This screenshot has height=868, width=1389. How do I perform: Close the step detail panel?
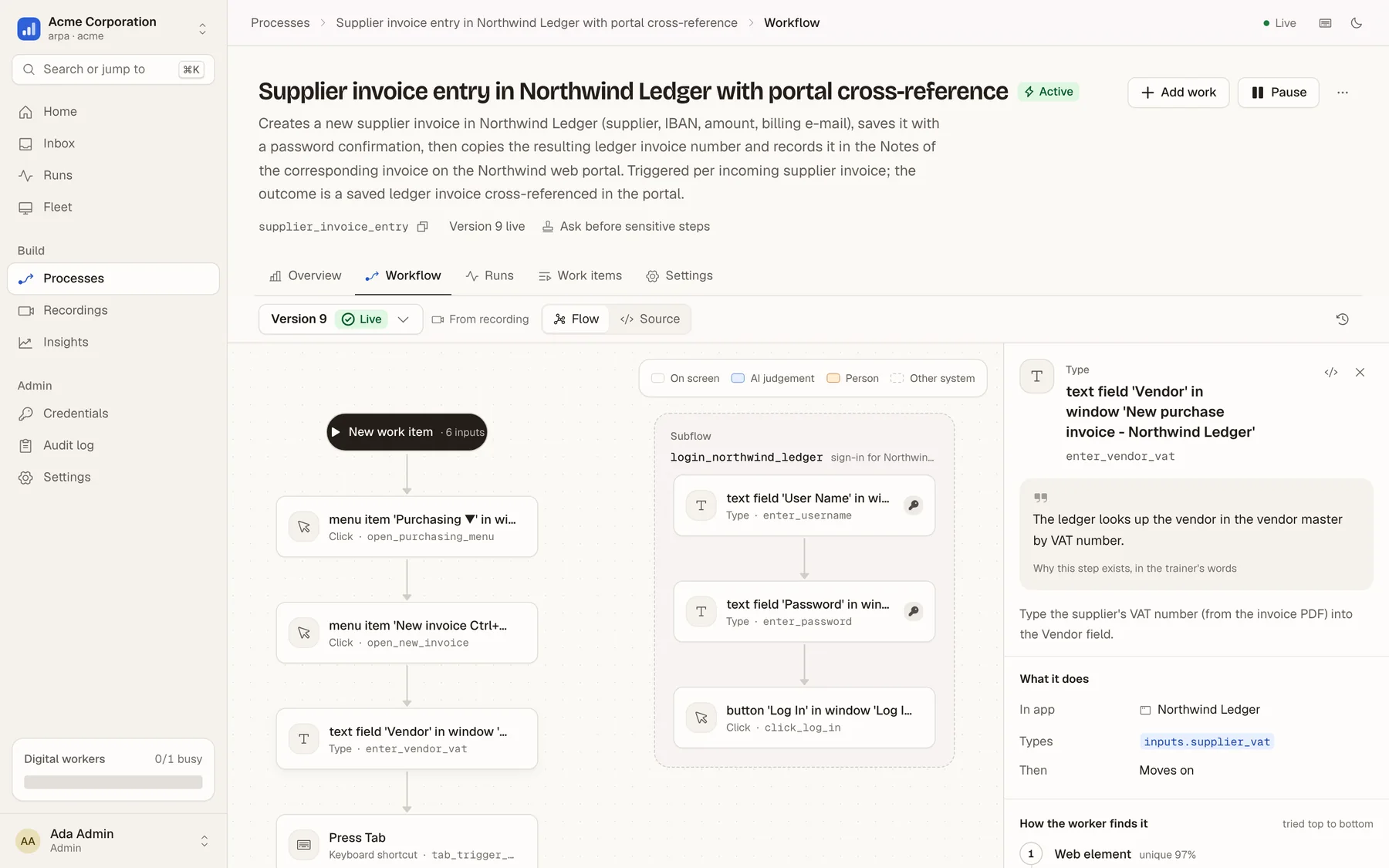click(x=1360, y=372)
